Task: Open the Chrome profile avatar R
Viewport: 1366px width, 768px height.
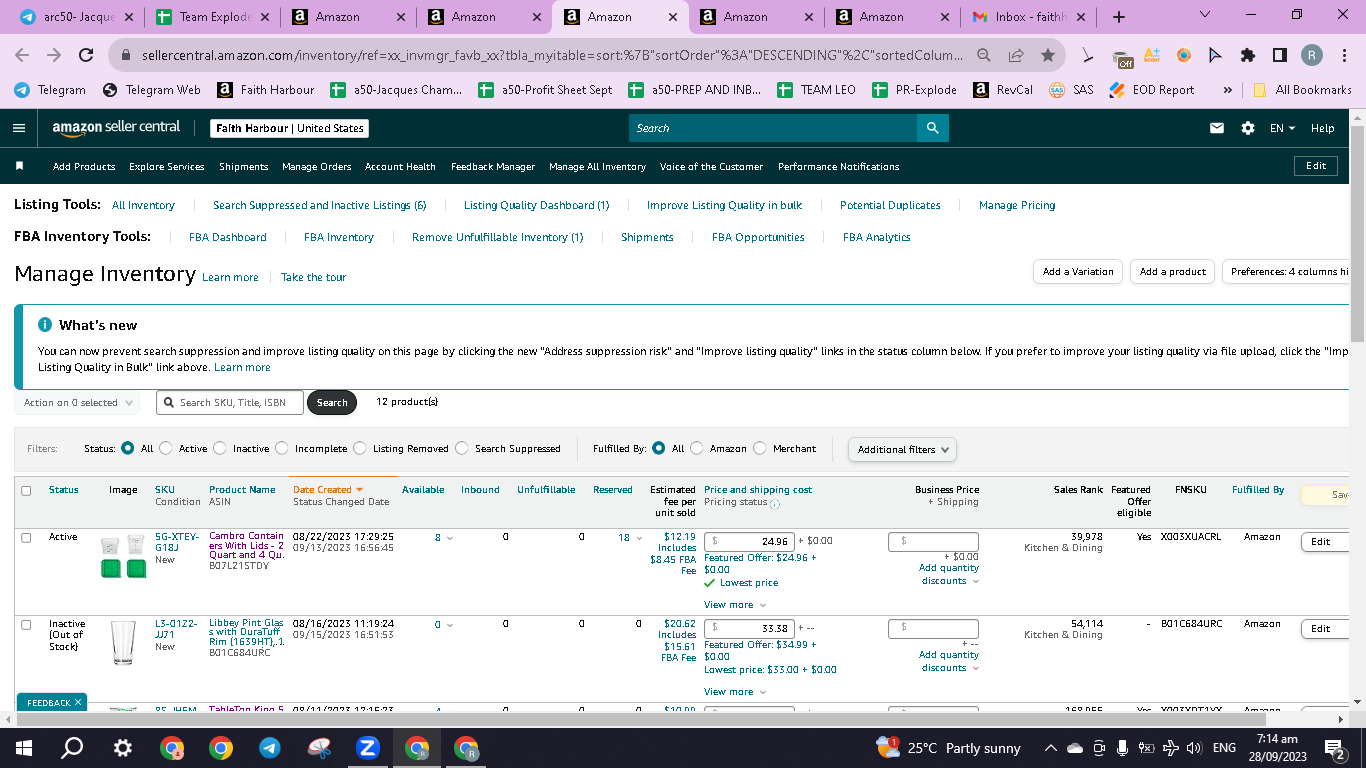Action: point(1312,55)
